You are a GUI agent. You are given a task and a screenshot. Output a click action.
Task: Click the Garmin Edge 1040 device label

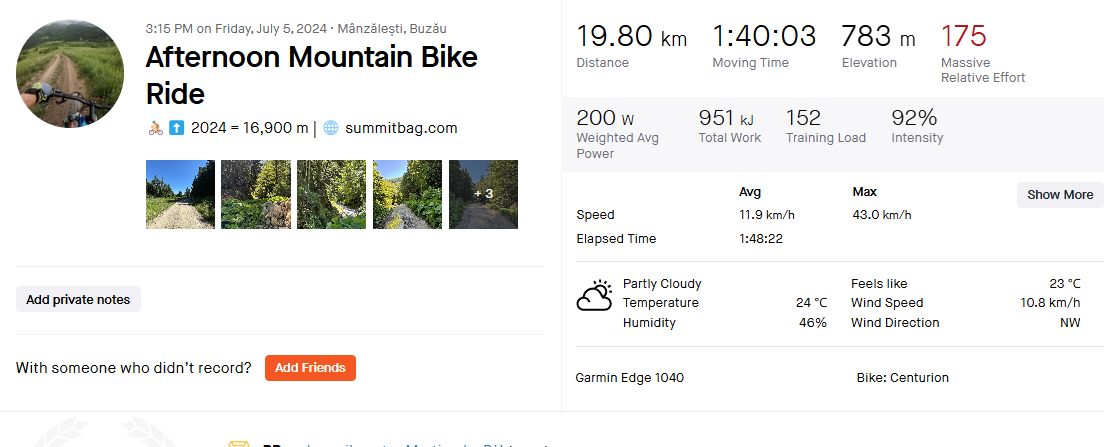click(x=629, y=378)
